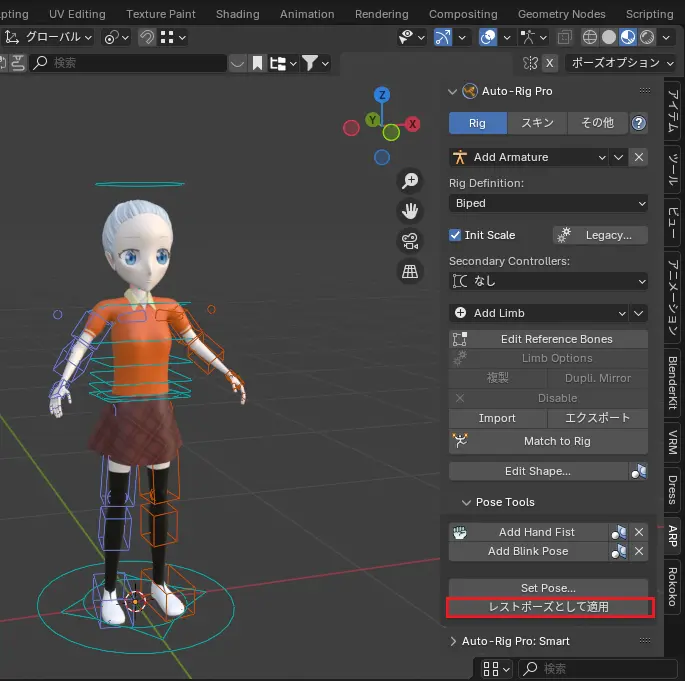The height and width of the screenshot is (681, 685).
Task: Click the Edit Shape... button
Action: tap(538, 471)
